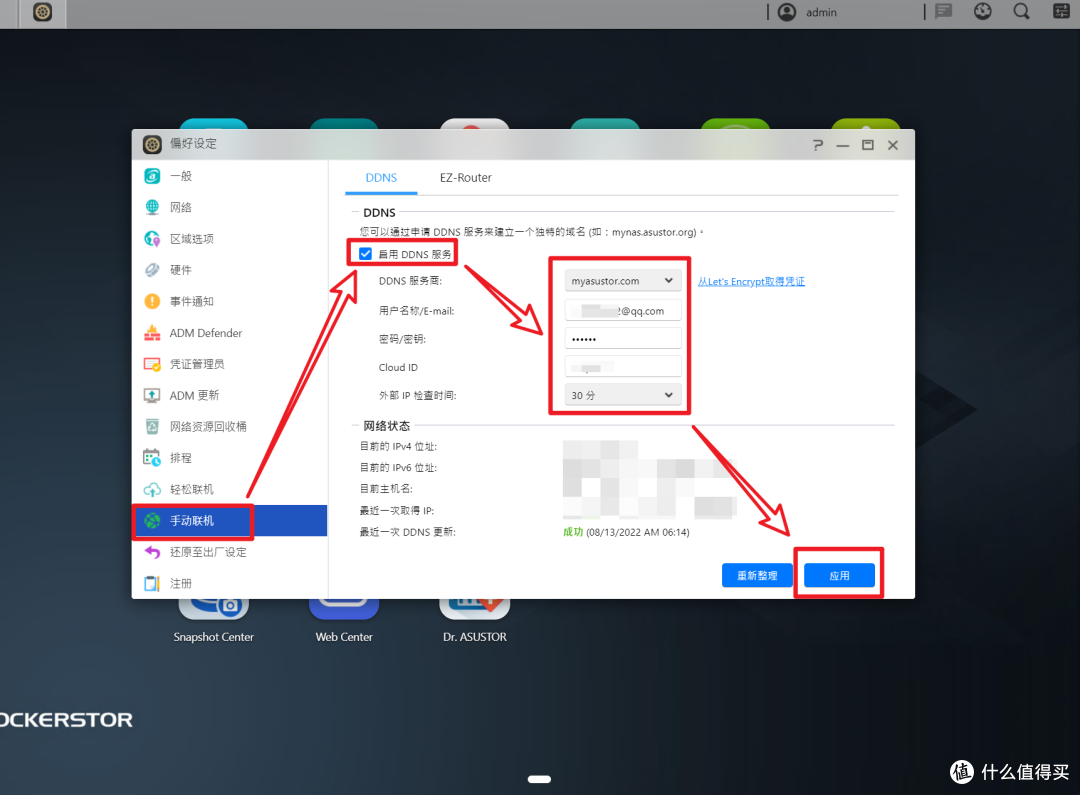Click the 应用 button
This screenshot has width=1080, height=795.
[839, 575]
